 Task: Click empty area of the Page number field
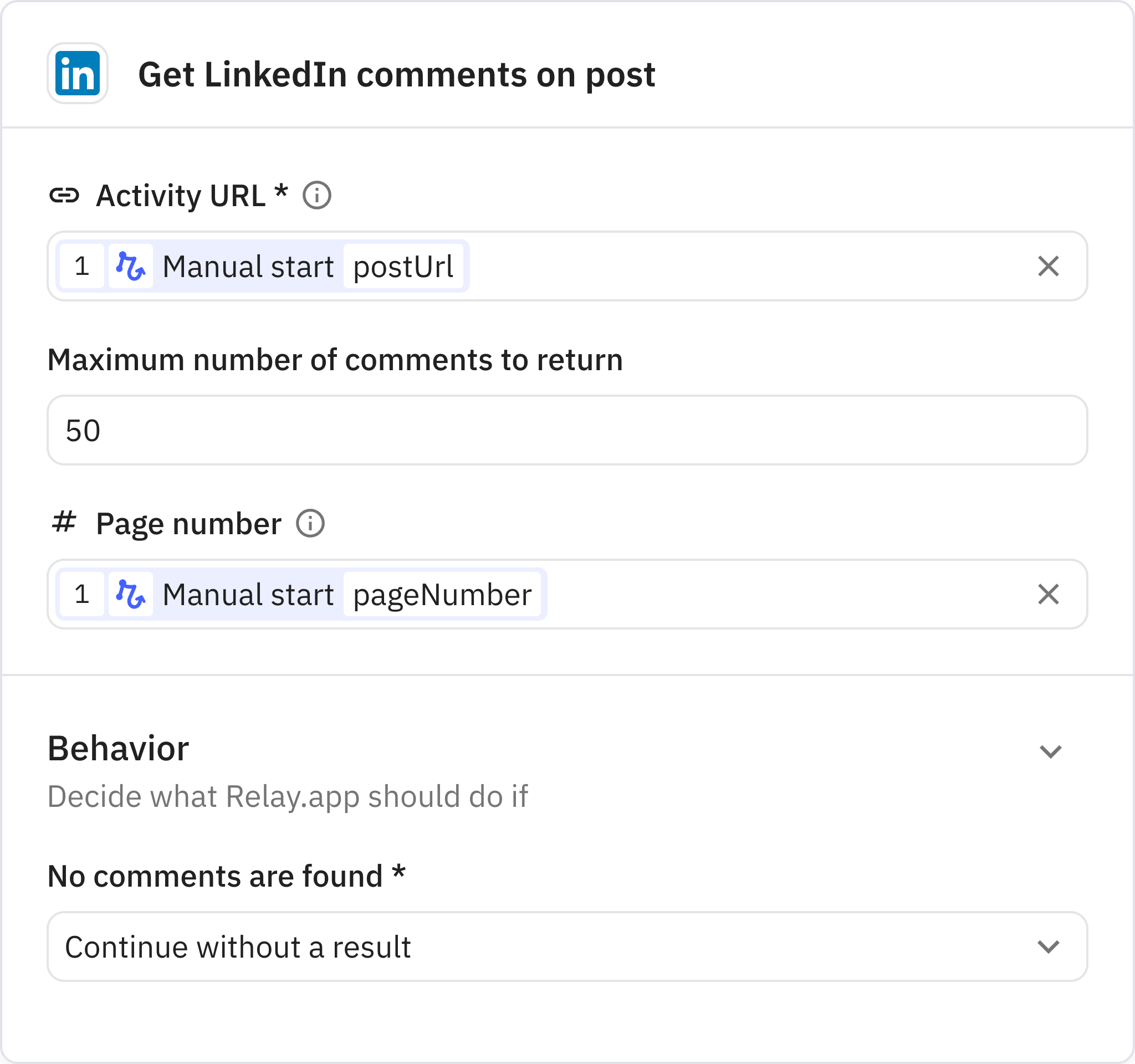(x=788, y=594)
